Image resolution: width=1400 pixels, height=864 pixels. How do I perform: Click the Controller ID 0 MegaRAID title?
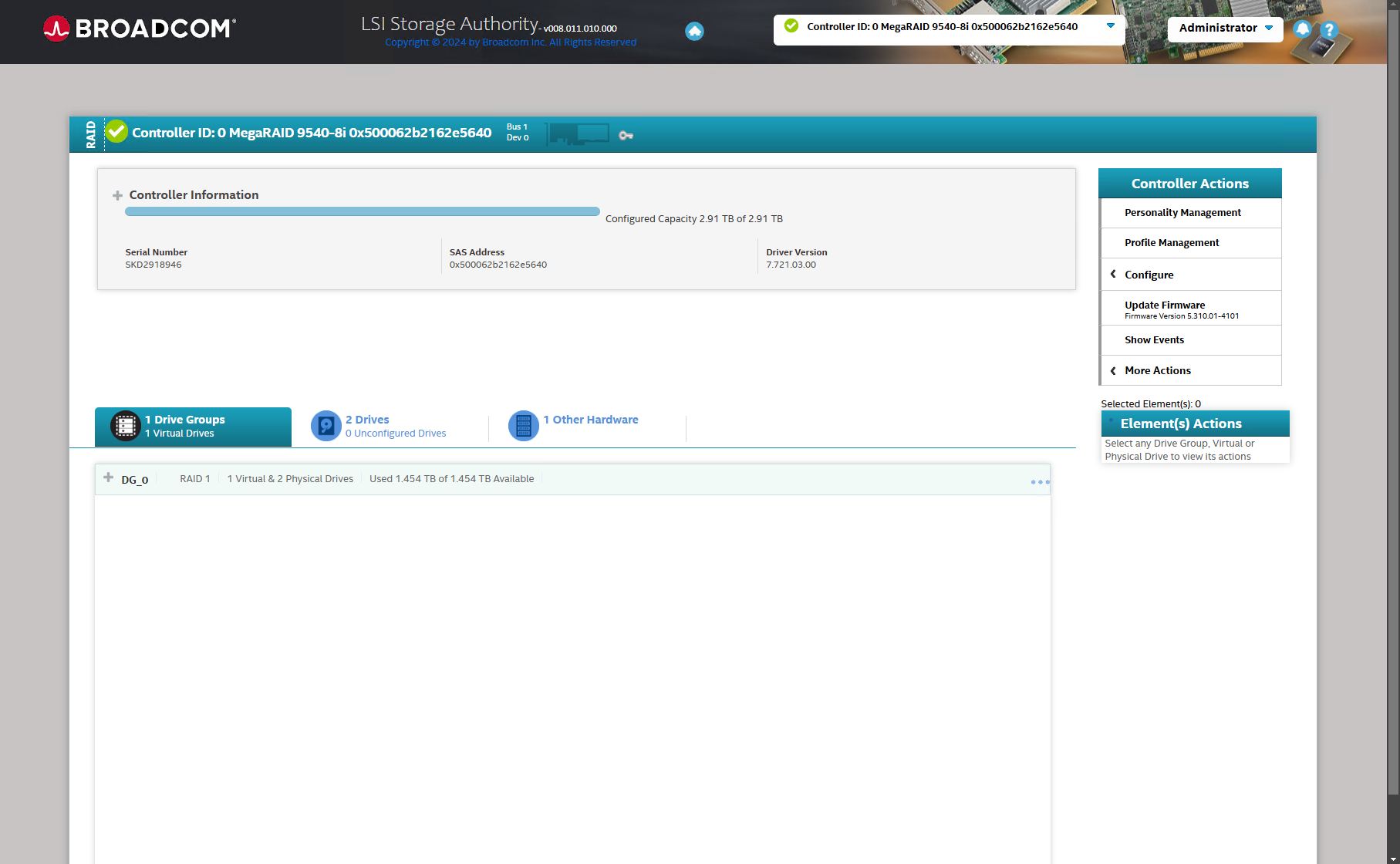click(x=312, y=133)
